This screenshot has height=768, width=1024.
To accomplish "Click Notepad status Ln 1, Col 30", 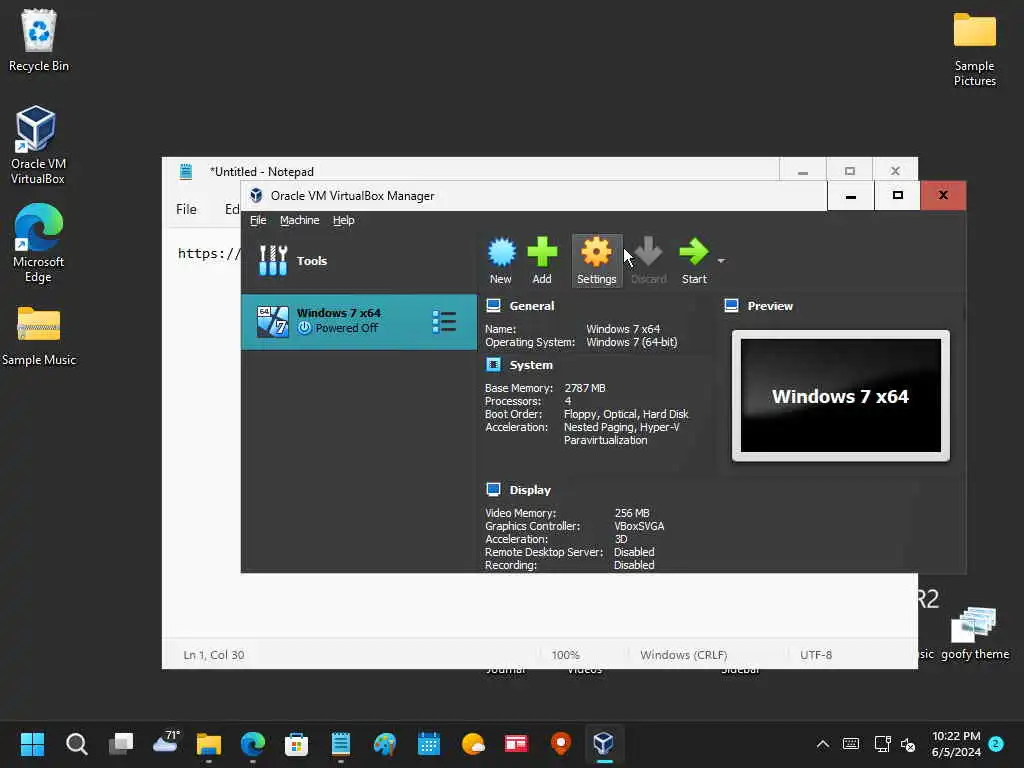I will (x=214, y=655).
